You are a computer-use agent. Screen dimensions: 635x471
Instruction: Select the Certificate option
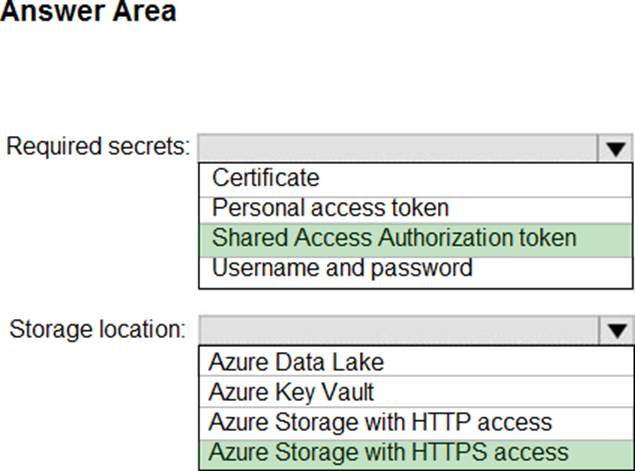[x=266, y=178]
